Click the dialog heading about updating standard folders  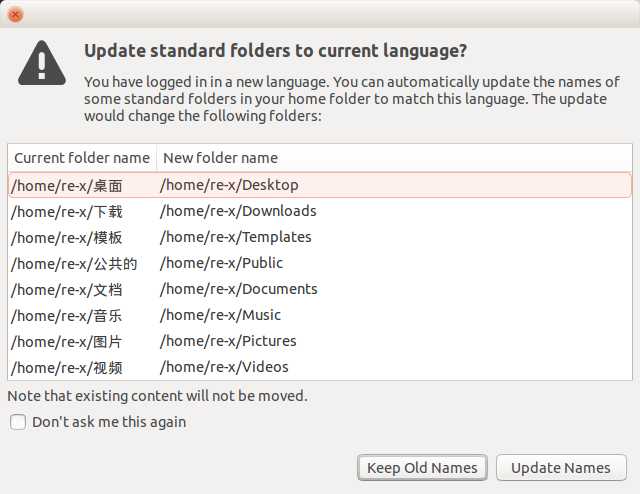coord(276,51)
